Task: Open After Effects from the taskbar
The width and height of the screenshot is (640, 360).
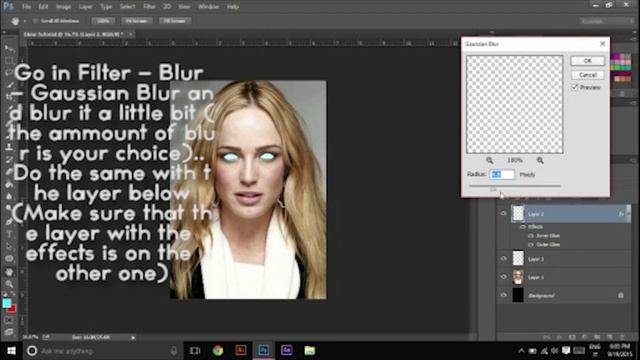Action: click(x=287, y=350)
